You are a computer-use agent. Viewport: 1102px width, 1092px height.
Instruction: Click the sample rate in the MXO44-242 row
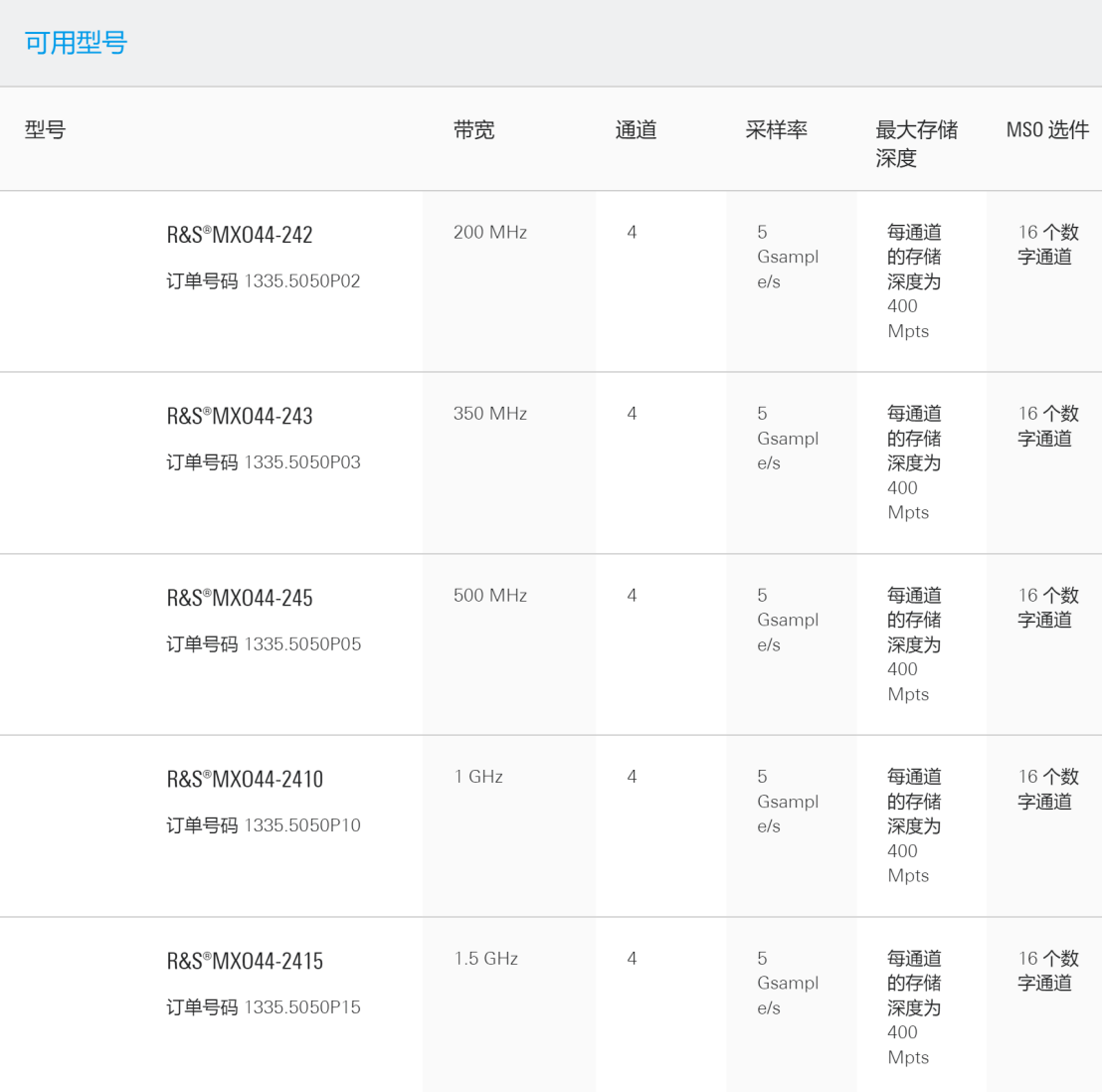tap(788, 258)
